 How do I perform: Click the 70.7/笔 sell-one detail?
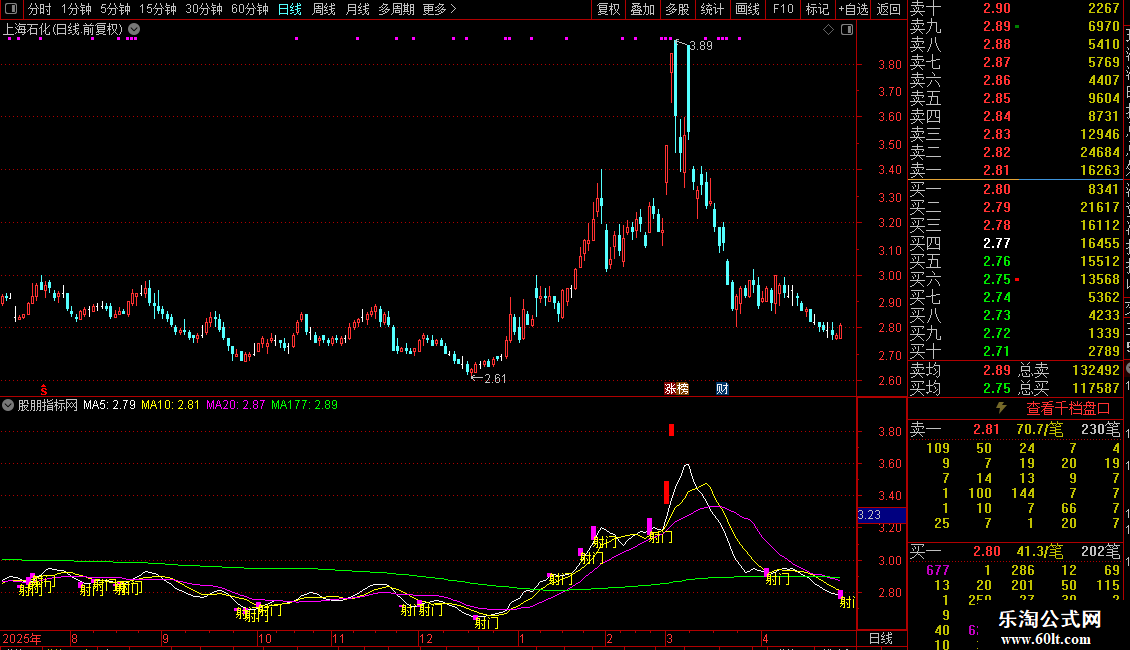tap(1039, 429)
